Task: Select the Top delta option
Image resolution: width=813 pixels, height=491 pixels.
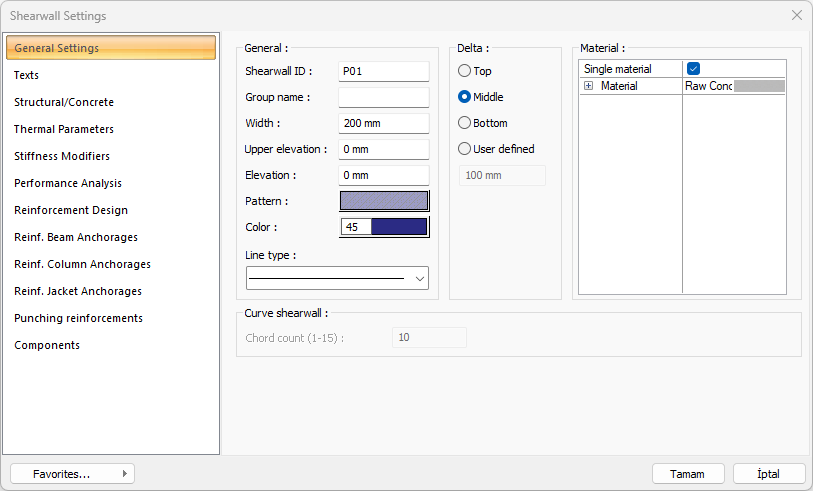Action: (x=465, y=71)
